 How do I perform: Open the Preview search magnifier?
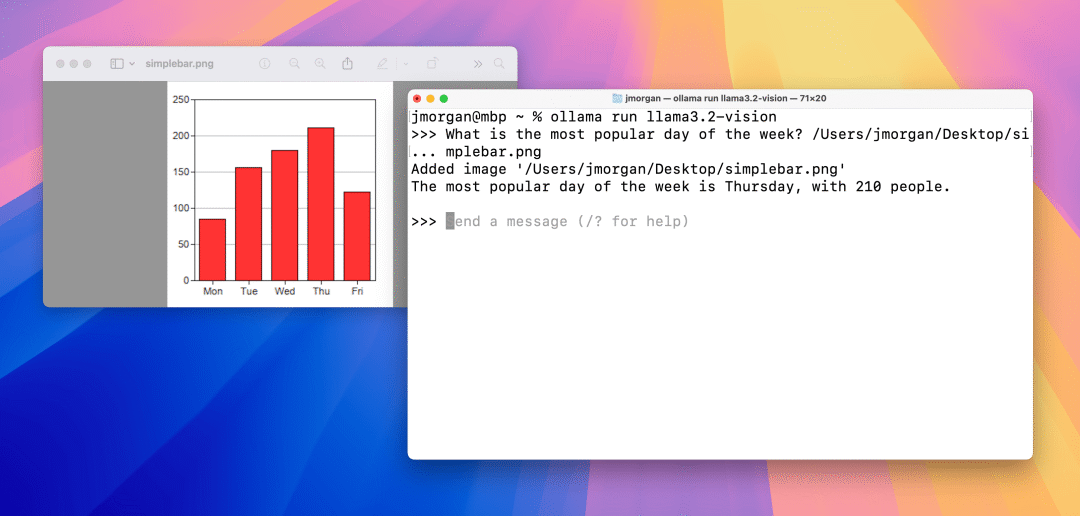(x=499, y=63)
